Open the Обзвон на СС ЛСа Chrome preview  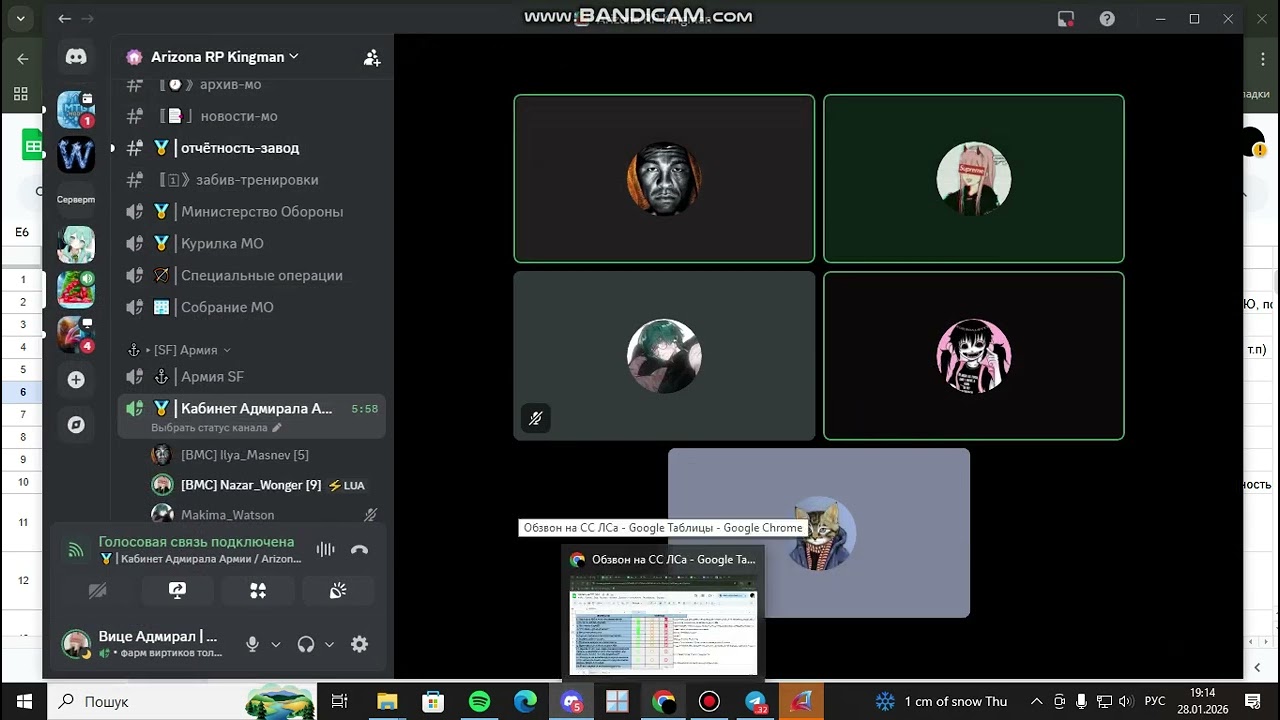663,612
